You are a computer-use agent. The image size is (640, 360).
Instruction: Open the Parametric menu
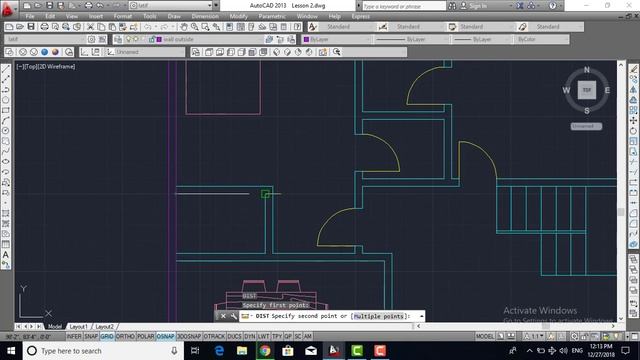(272, 16)
